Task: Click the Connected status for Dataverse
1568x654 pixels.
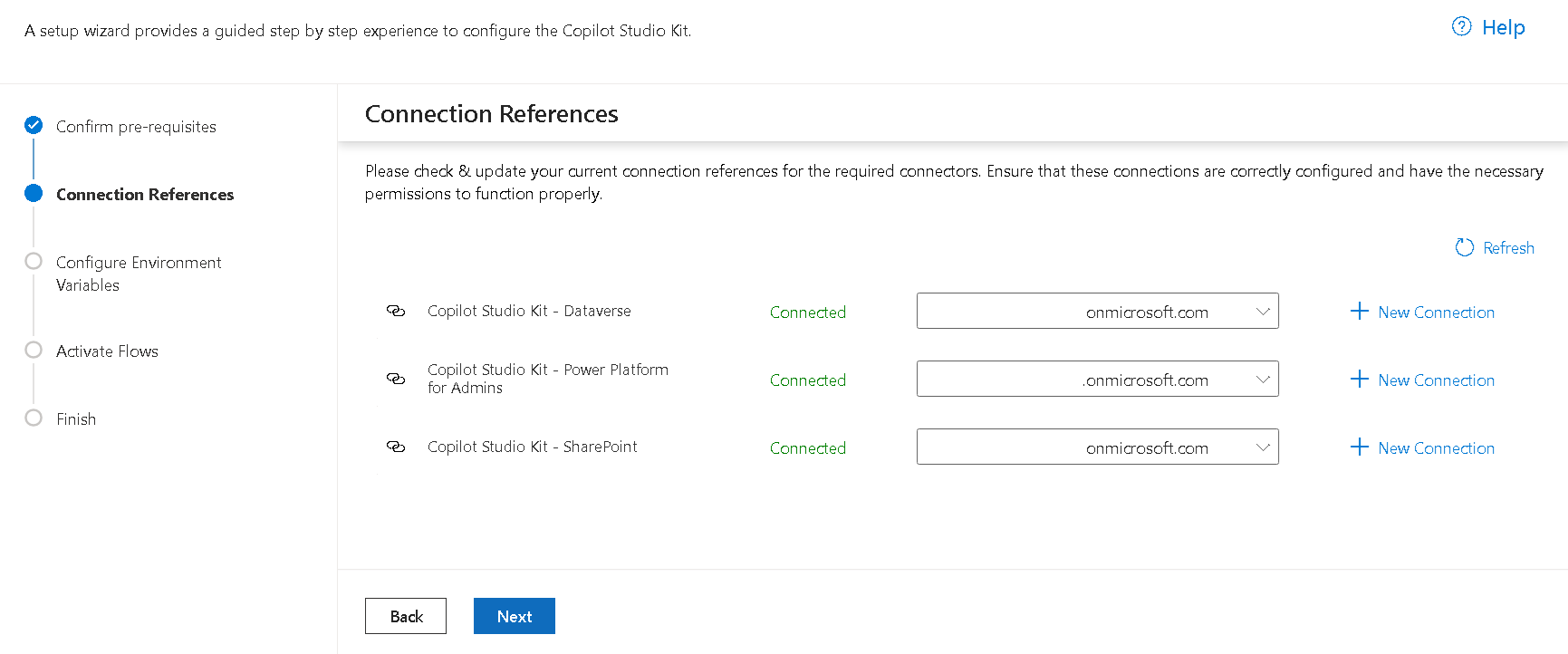Action: (808, 313)
